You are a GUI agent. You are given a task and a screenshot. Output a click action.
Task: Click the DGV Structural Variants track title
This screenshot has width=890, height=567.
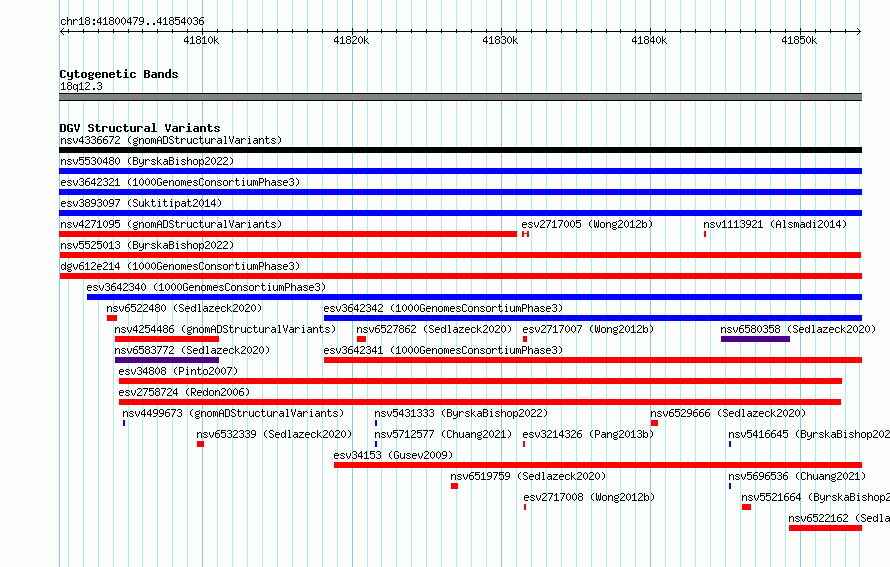140,128
